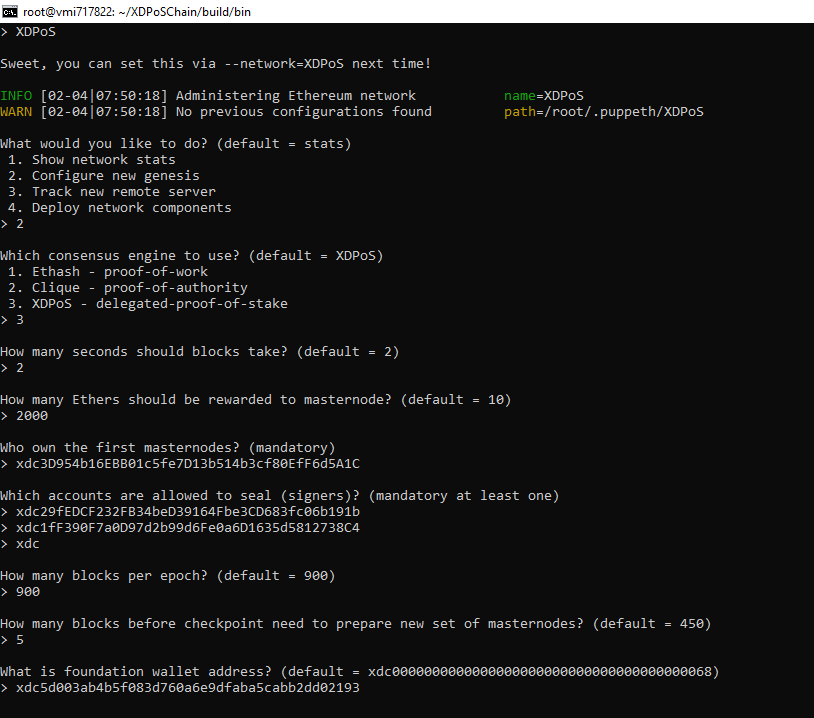The height and width of the screenshot is (718, 814).
Task: Click the signer address starting xdc1fF390F7
Action: point(187,528)
